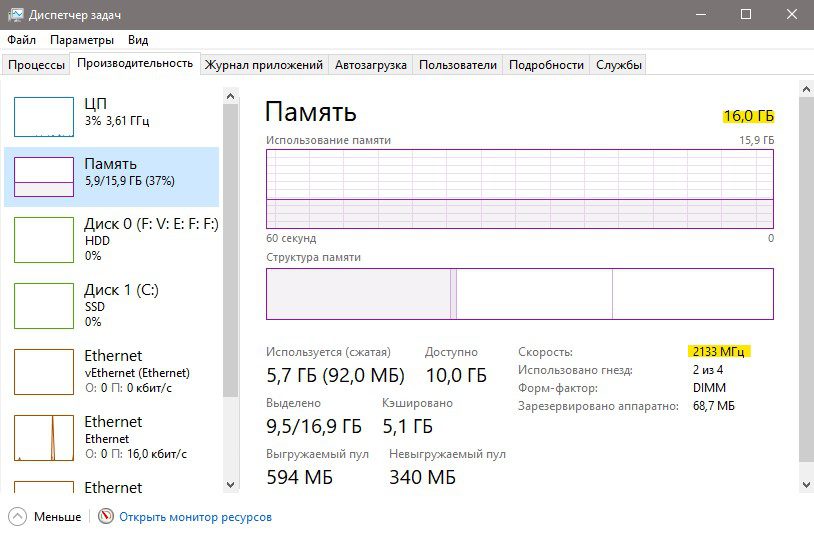Click the Структура памяти composition bar
Image resolution: width=814 pixels, height=540 pixels.
(x=520, y=294)
